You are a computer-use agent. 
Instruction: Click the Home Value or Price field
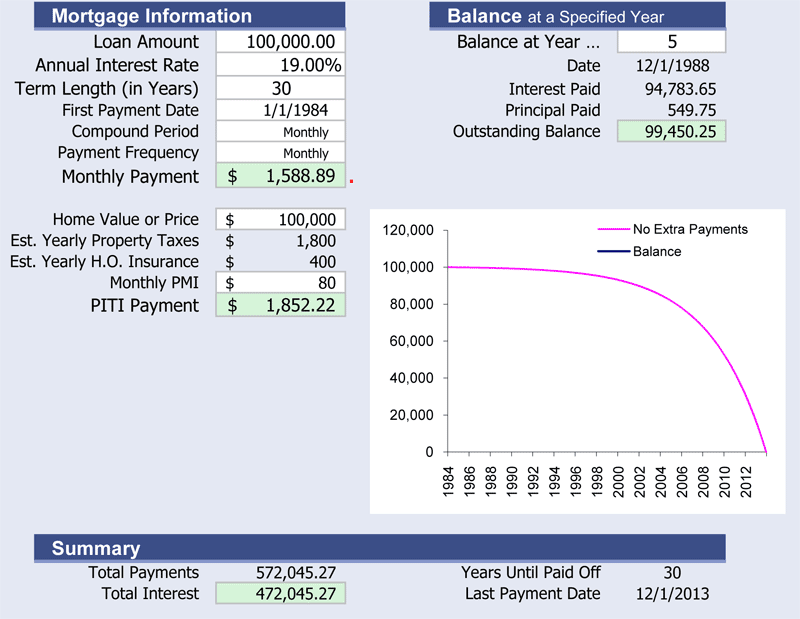point(281,219)
